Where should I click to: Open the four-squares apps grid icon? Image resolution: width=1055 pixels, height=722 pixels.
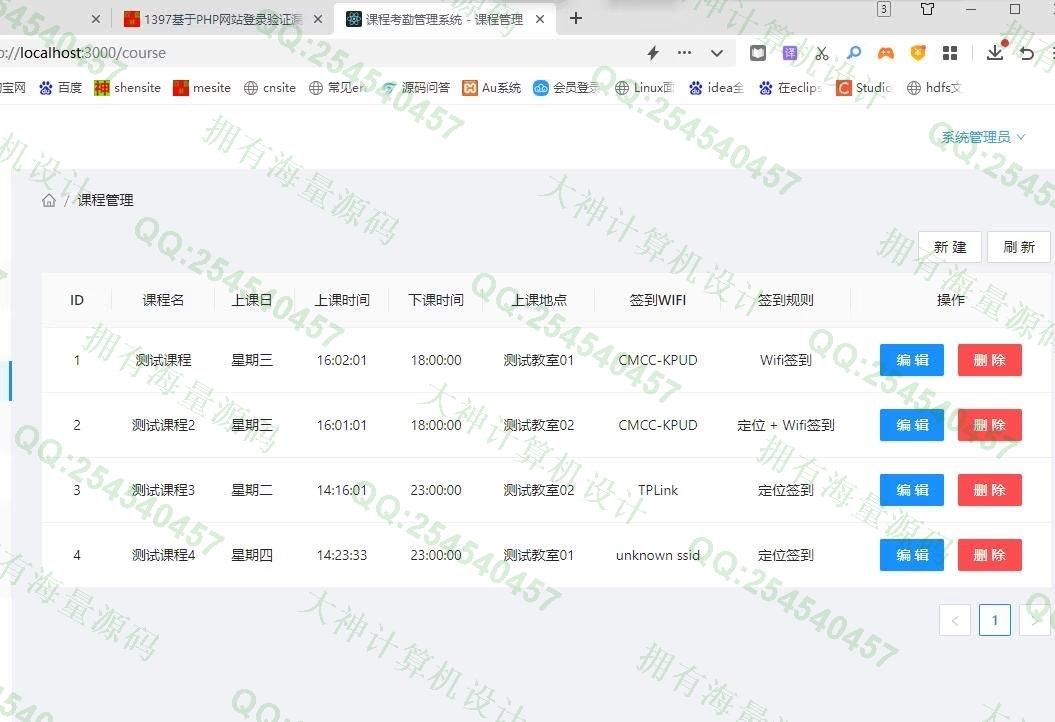click(950, 53)
